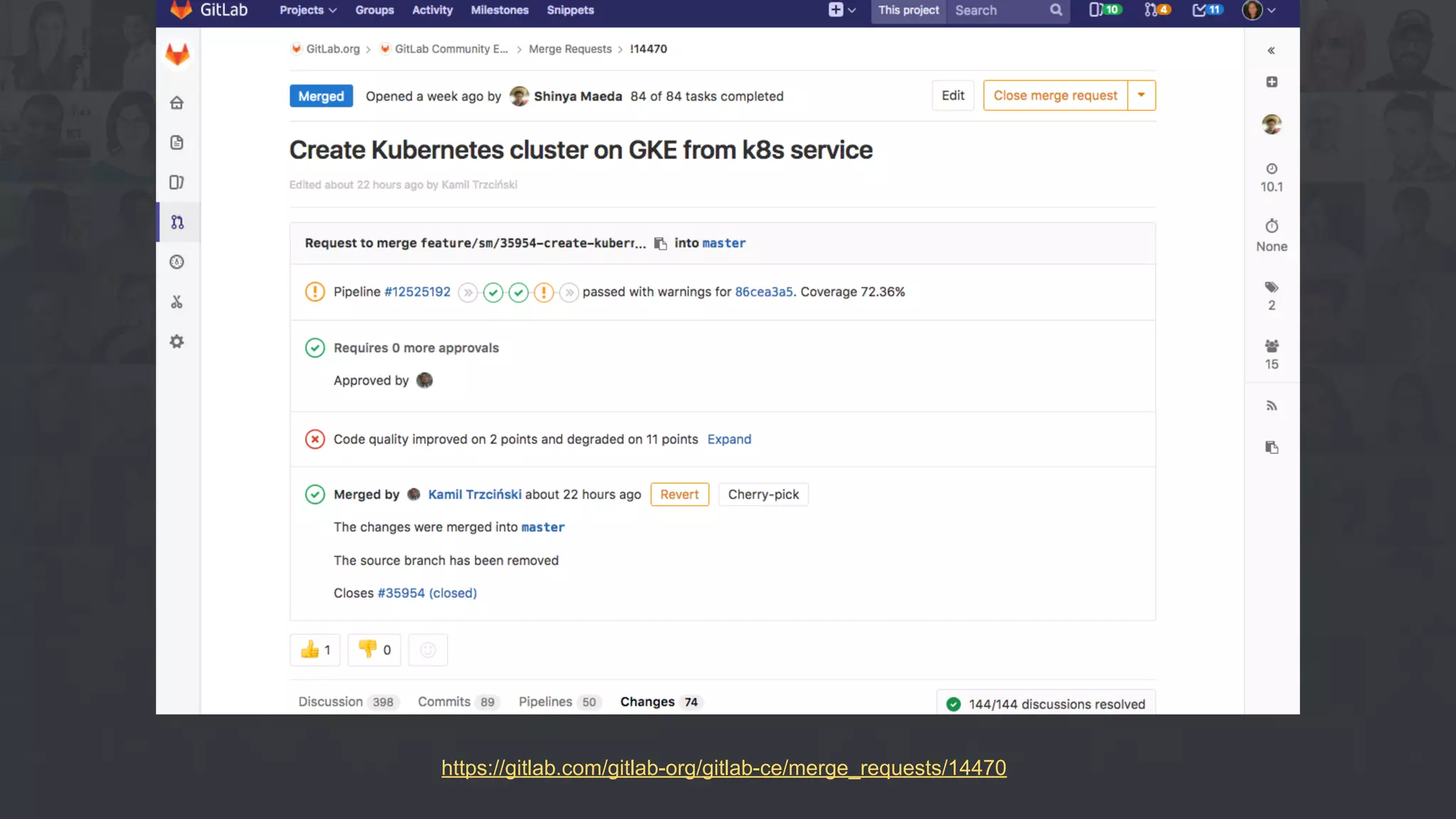Open the project avatar fox icon in sidebar
Viewport: 1456px width, 819px height.
[x=178, y=54]
